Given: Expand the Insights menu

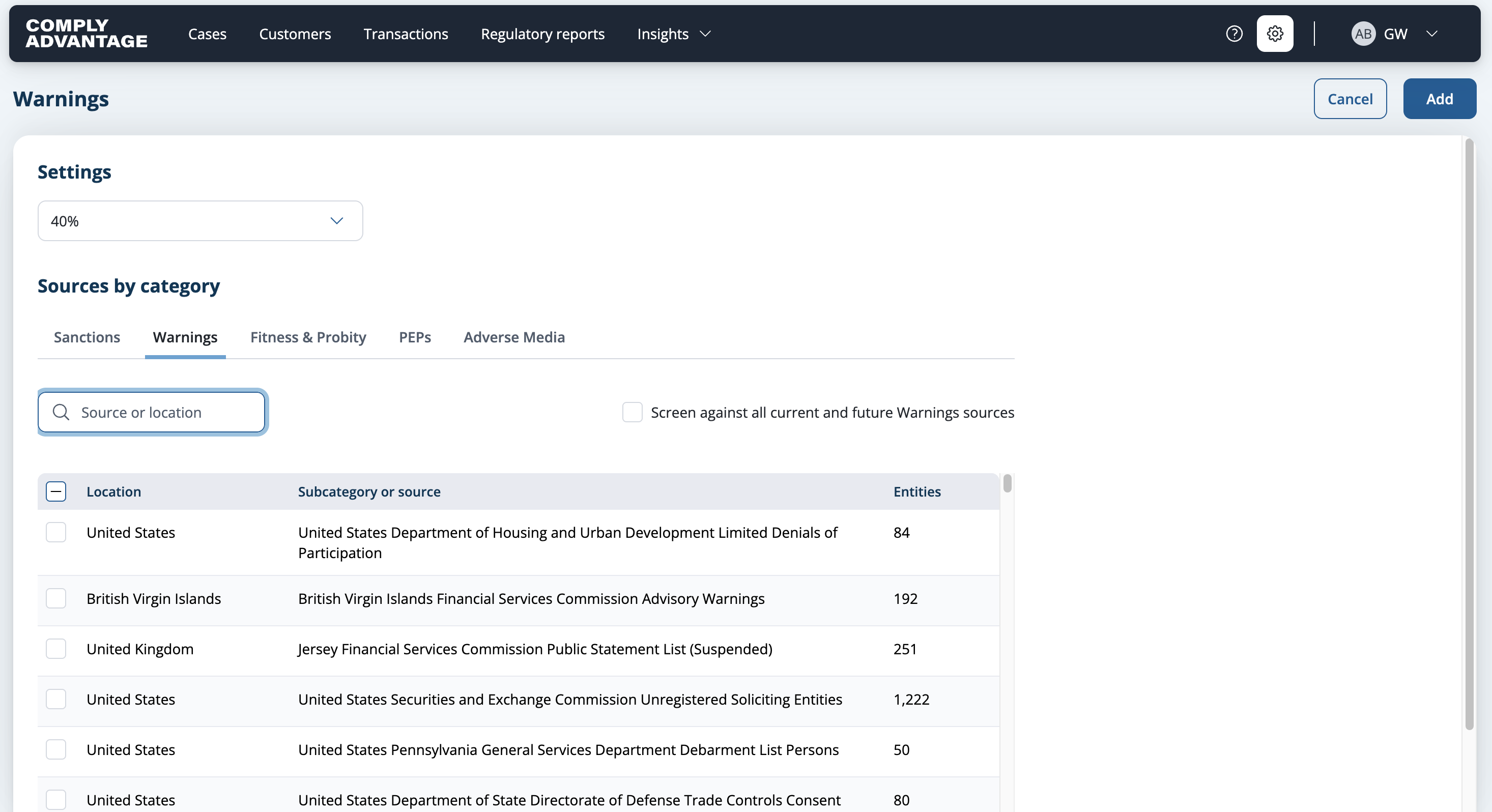Looking at the screenshot, I should (674, 34).
